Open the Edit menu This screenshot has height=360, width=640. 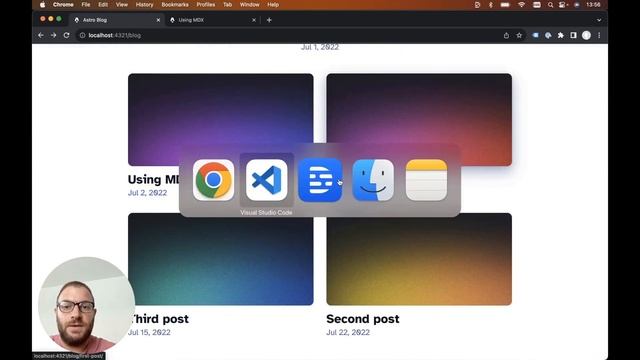(x=103, y=5)
